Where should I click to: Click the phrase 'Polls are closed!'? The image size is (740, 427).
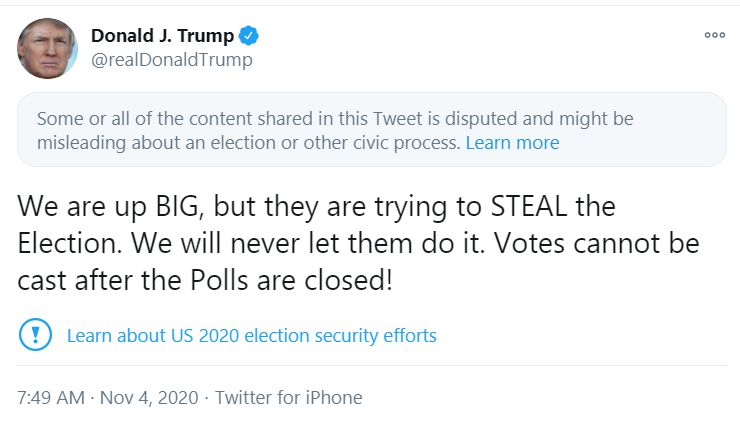[x=291, y=280]
